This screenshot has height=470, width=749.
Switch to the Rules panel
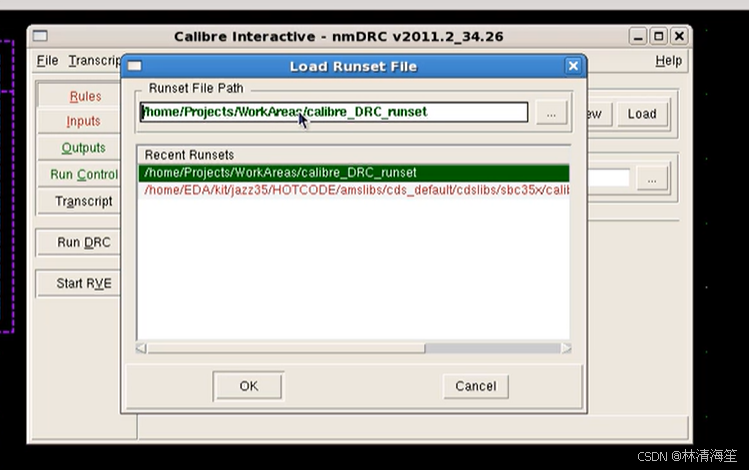80,96
